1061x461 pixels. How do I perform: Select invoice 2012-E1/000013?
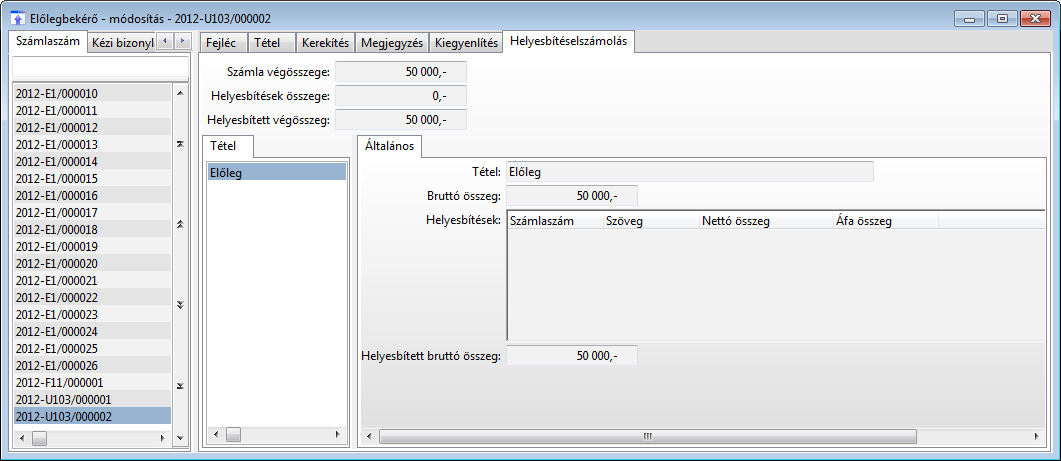coord(92,144)
